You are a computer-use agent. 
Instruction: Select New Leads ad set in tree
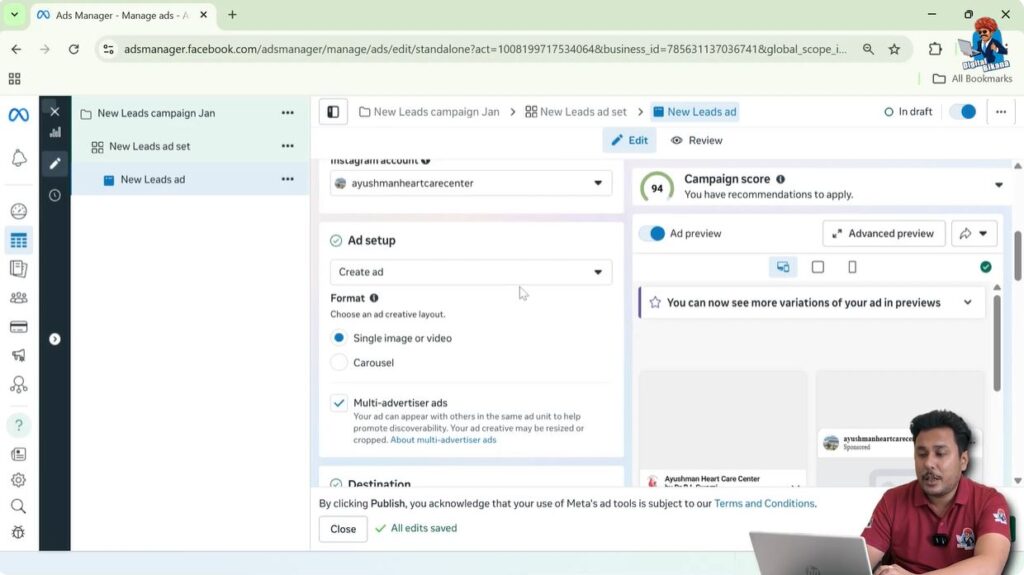(150, 146)
